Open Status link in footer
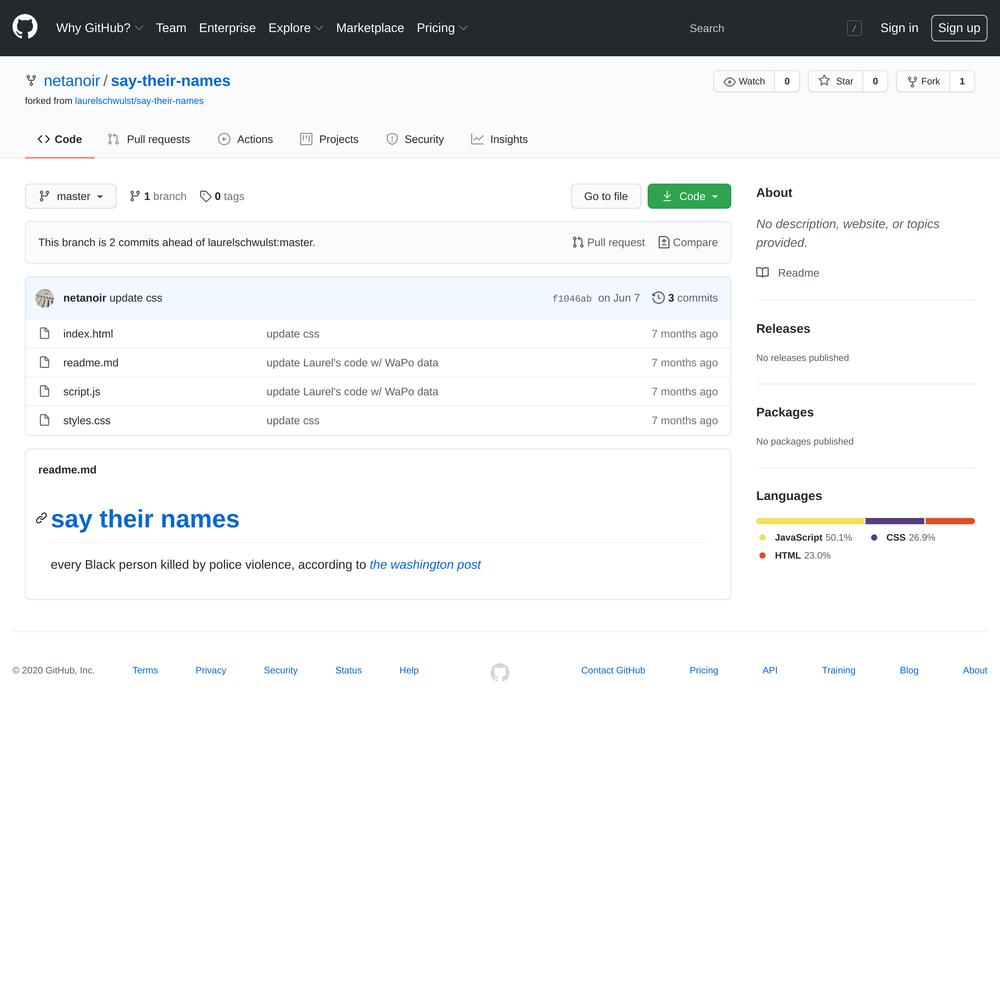Viewport: 1000px width, 1000px height. 348,670
